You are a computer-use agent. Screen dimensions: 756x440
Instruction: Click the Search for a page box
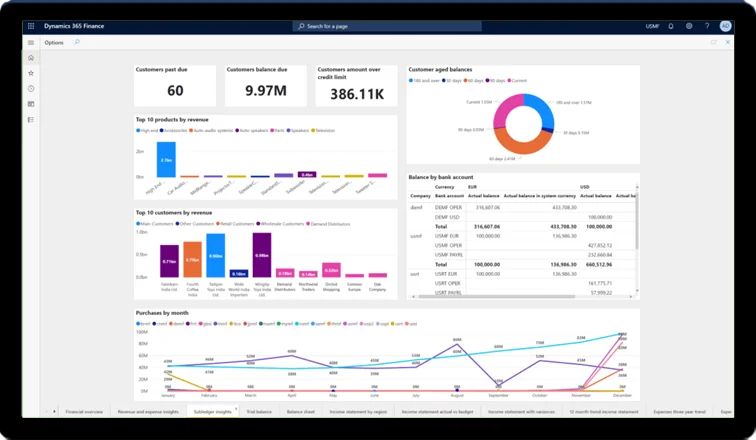click(375, 26)
